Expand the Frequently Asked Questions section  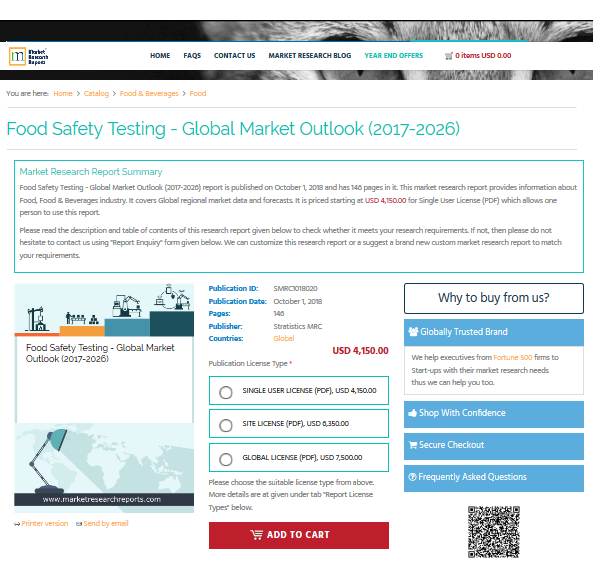[494, 478]
